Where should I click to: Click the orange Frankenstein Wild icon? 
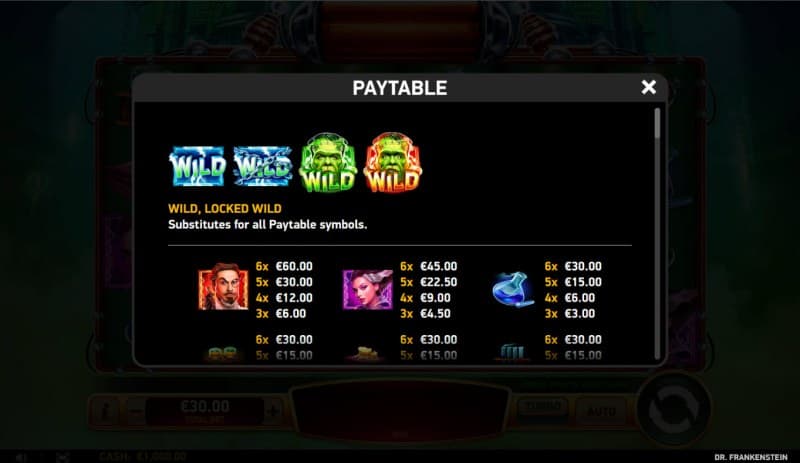(x=393, y=162)
